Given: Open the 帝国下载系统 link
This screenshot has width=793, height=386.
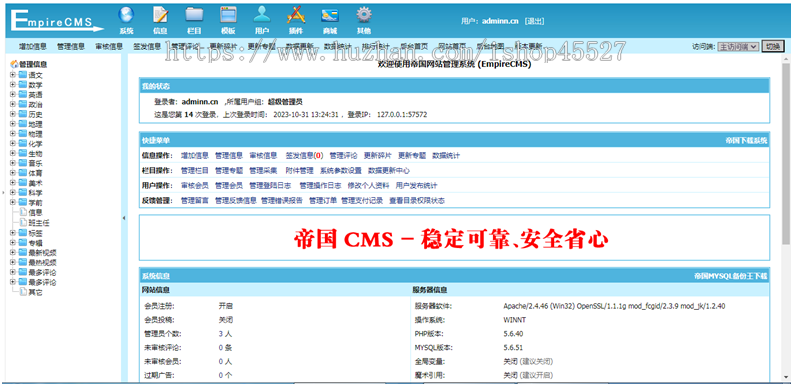Looking at the screenshot, I should pyautogui.click(x=746, y=141).
